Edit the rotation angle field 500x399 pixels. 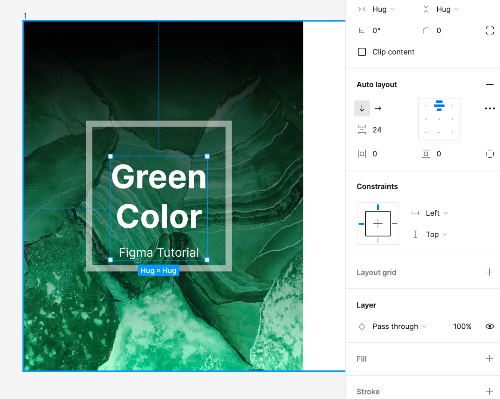pos(377,31)
